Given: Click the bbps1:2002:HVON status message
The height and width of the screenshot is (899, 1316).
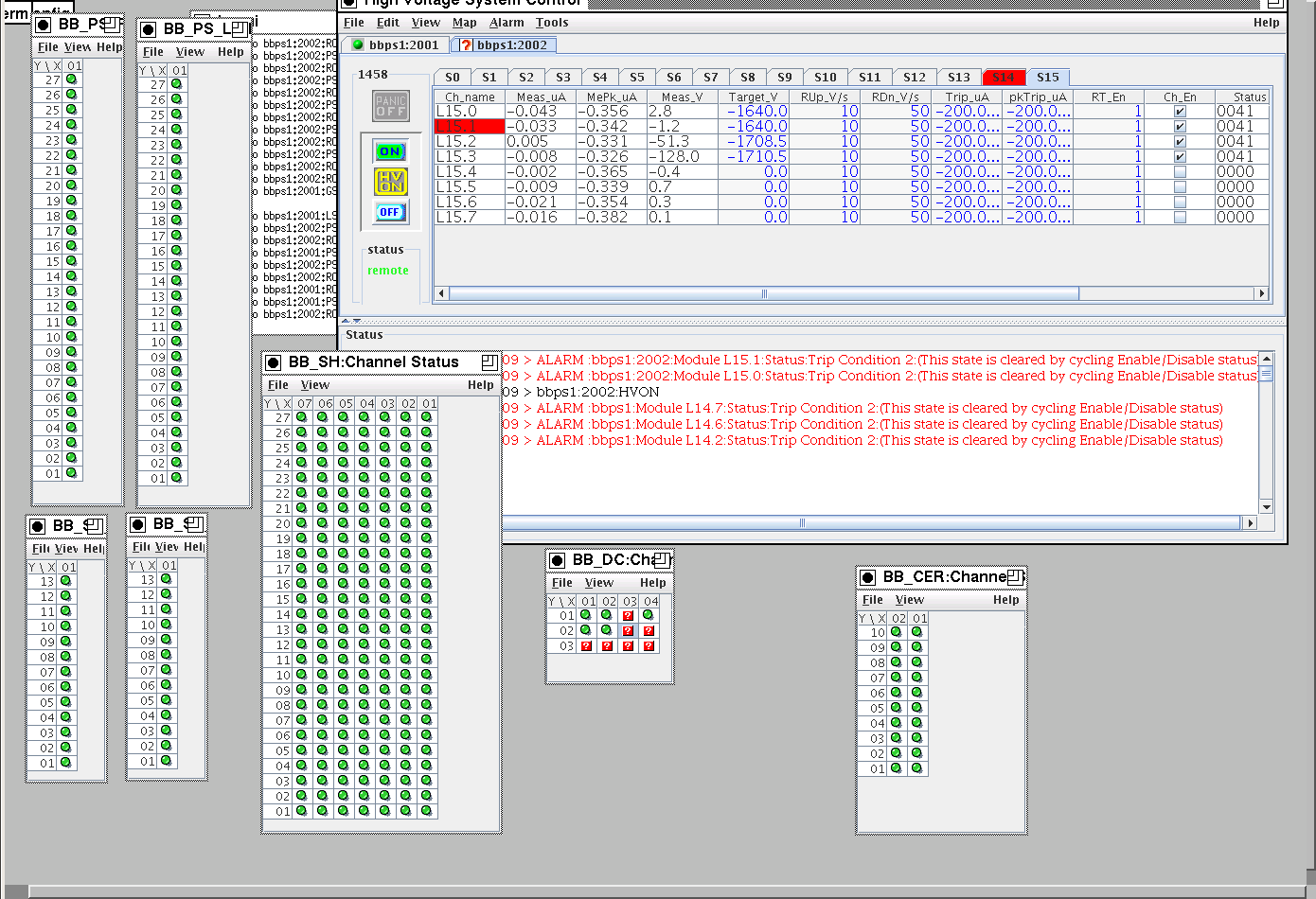Looking at the screenshot, I should [597, 392].
